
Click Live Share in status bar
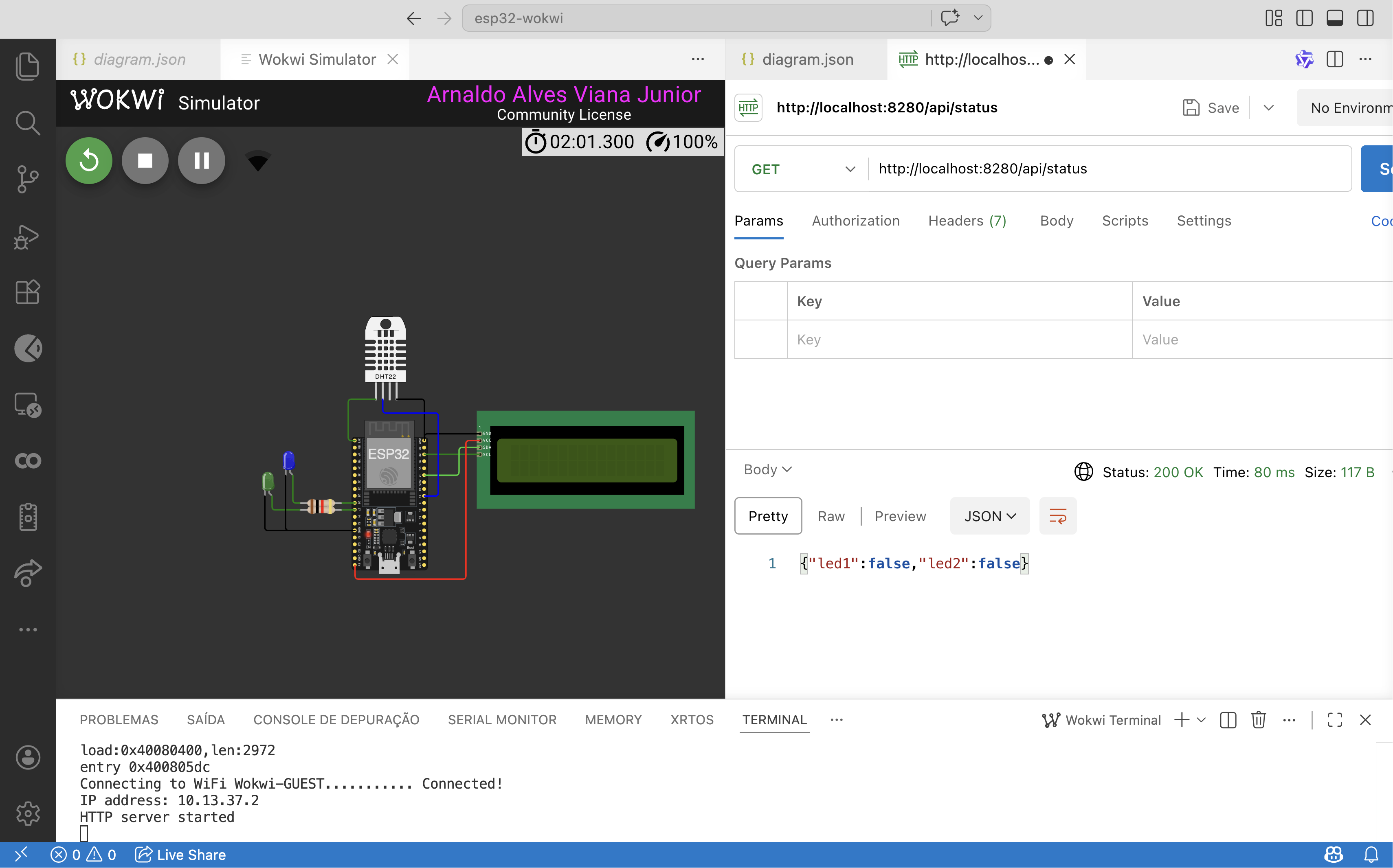[180, 855]
